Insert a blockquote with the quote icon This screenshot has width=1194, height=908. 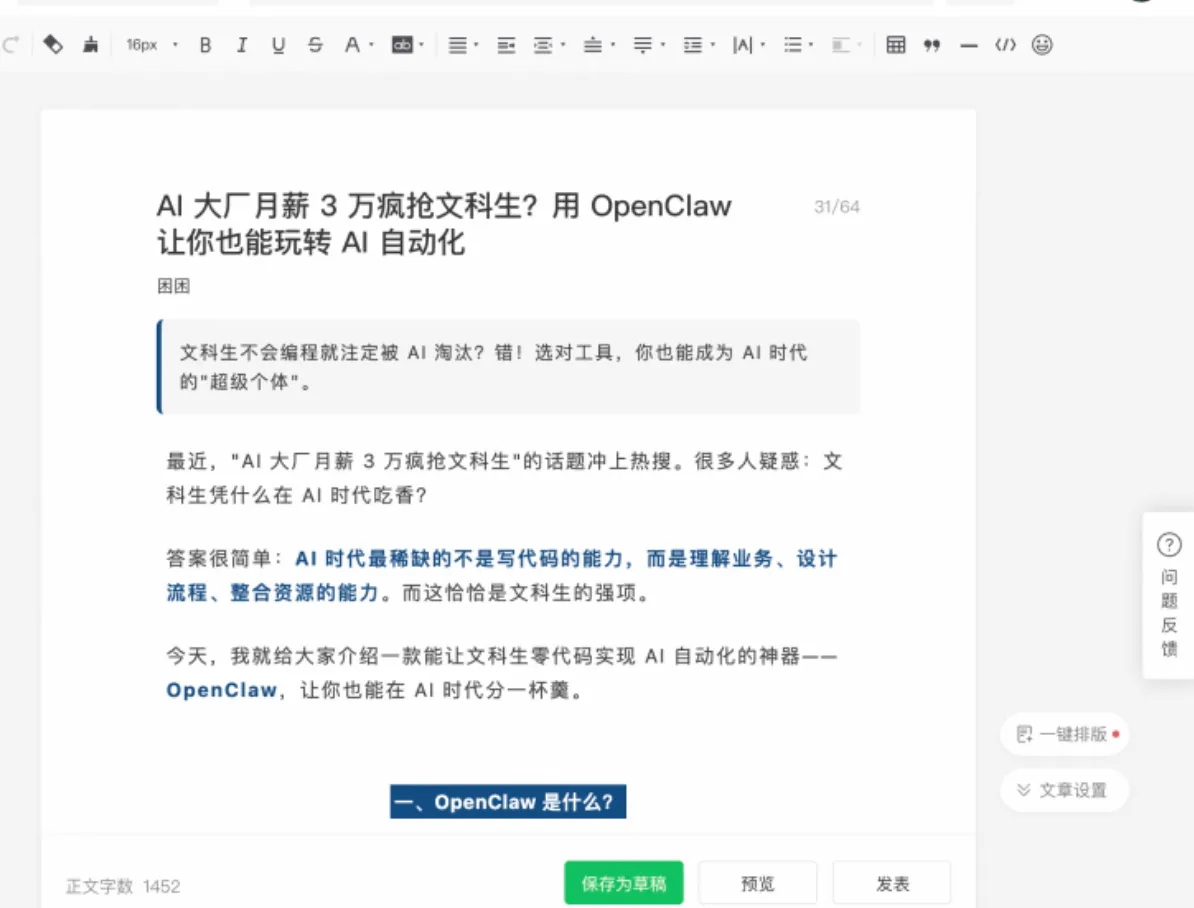931,46
